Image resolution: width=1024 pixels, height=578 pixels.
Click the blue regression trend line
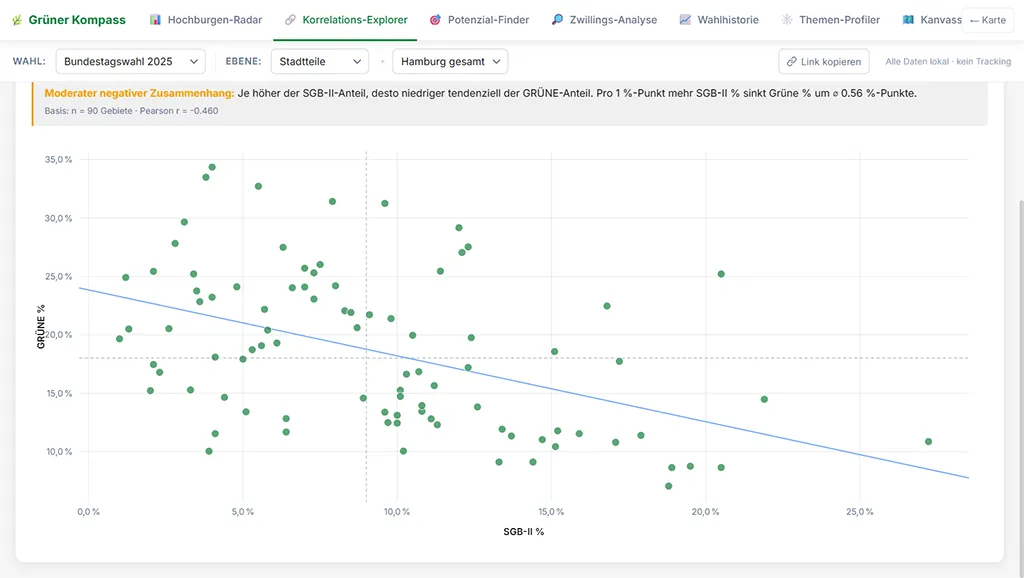pos(524,383)
